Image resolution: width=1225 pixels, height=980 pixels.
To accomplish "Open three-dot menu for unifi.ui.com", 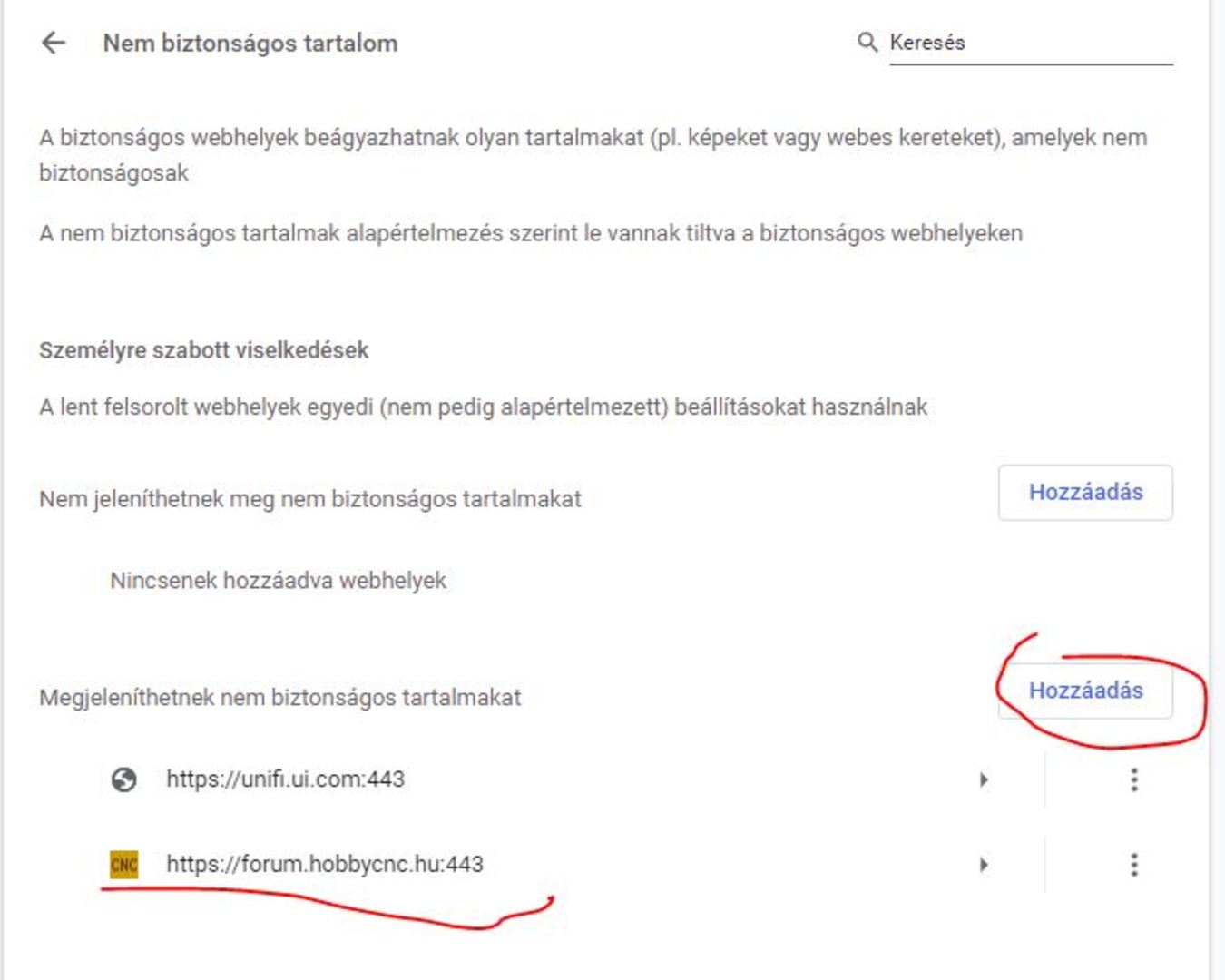I will click(1133, 779).
